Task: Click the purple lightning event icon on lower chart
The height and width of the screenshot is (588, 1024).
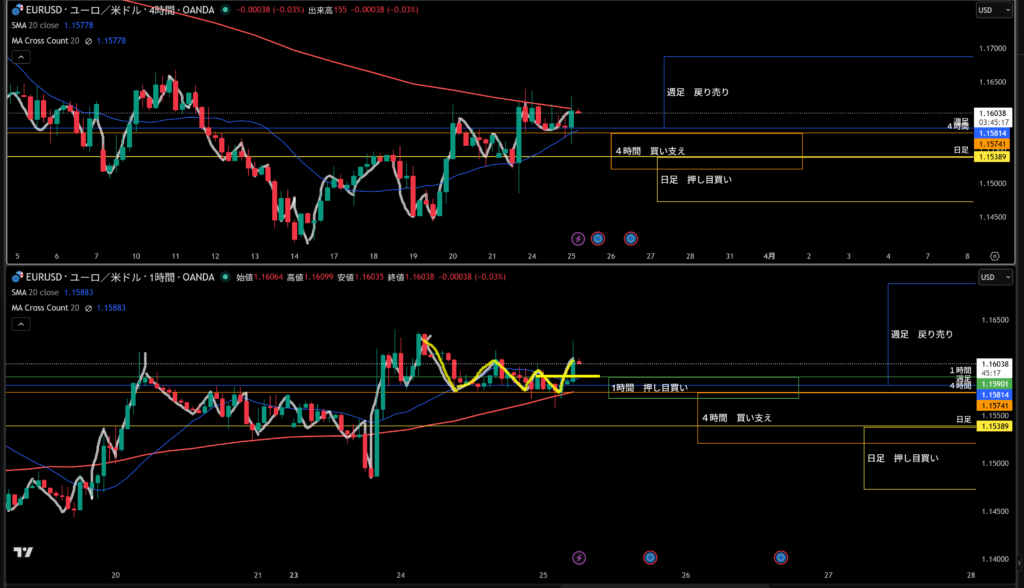Action: [578, 556]
